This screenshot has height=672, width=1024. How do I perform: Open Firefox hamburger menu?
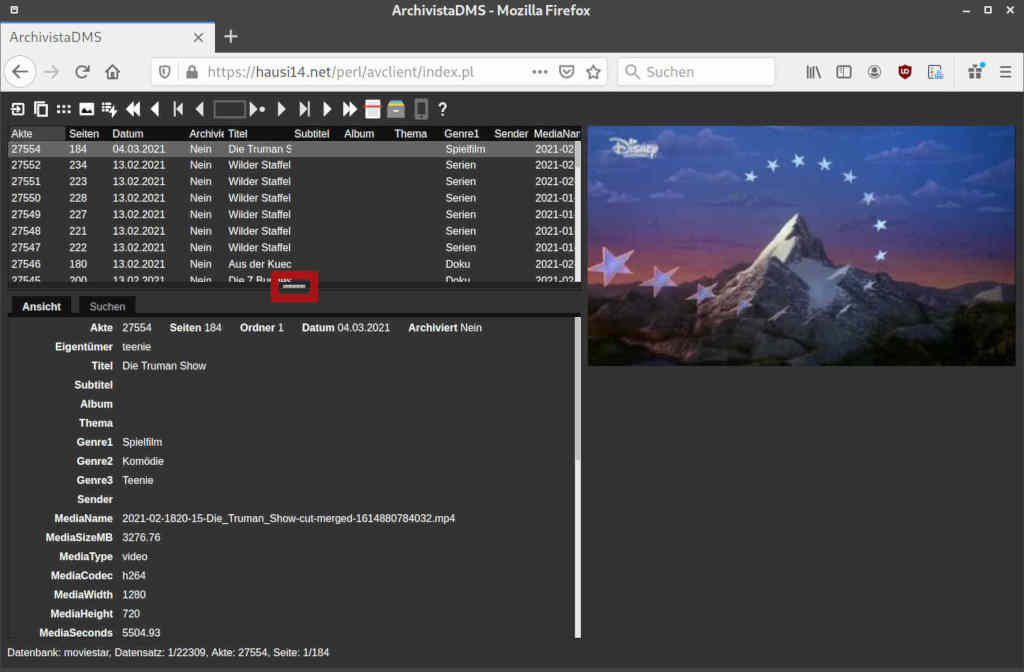tap(1005, 72)
